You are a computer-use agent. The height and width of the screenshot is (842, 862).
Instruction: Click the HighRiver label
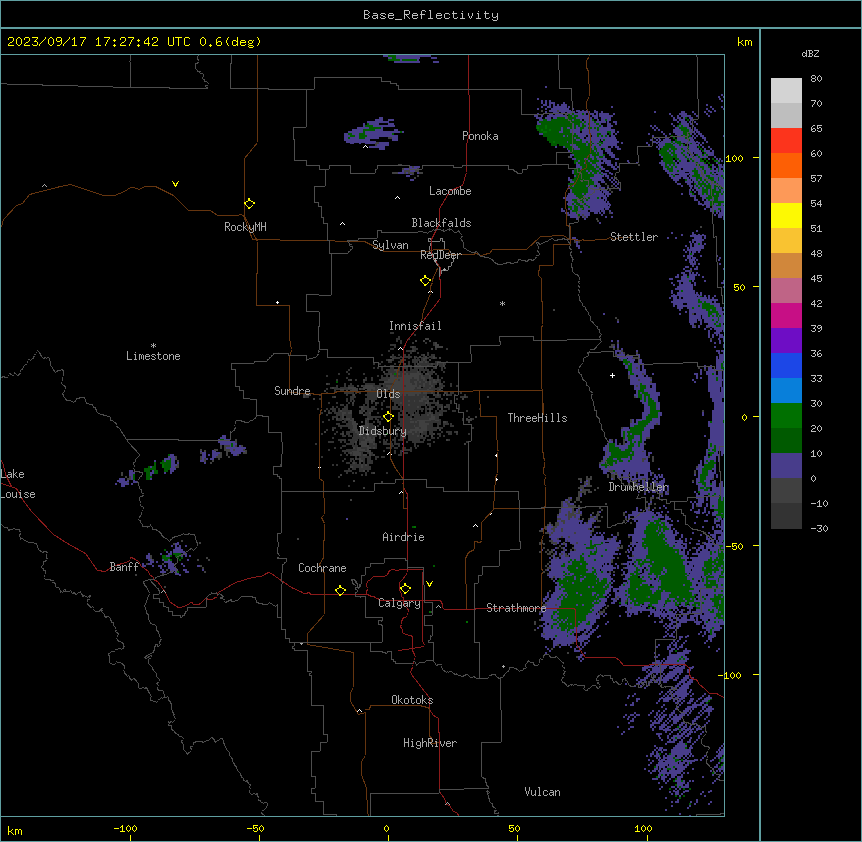coord(430,743)
